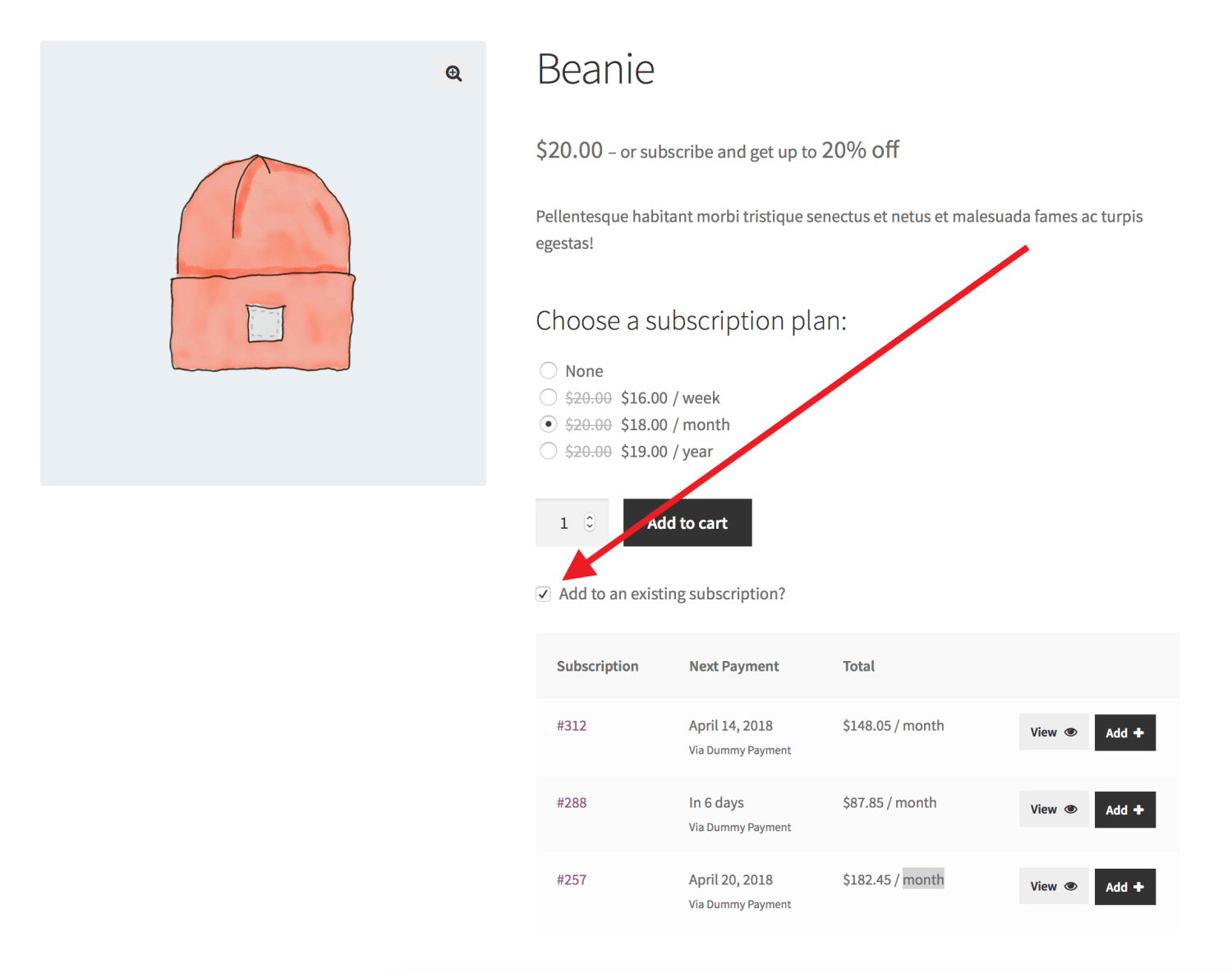View subscription #312
Viewport: 1232px width, 973px height.
coord(1054,732)
